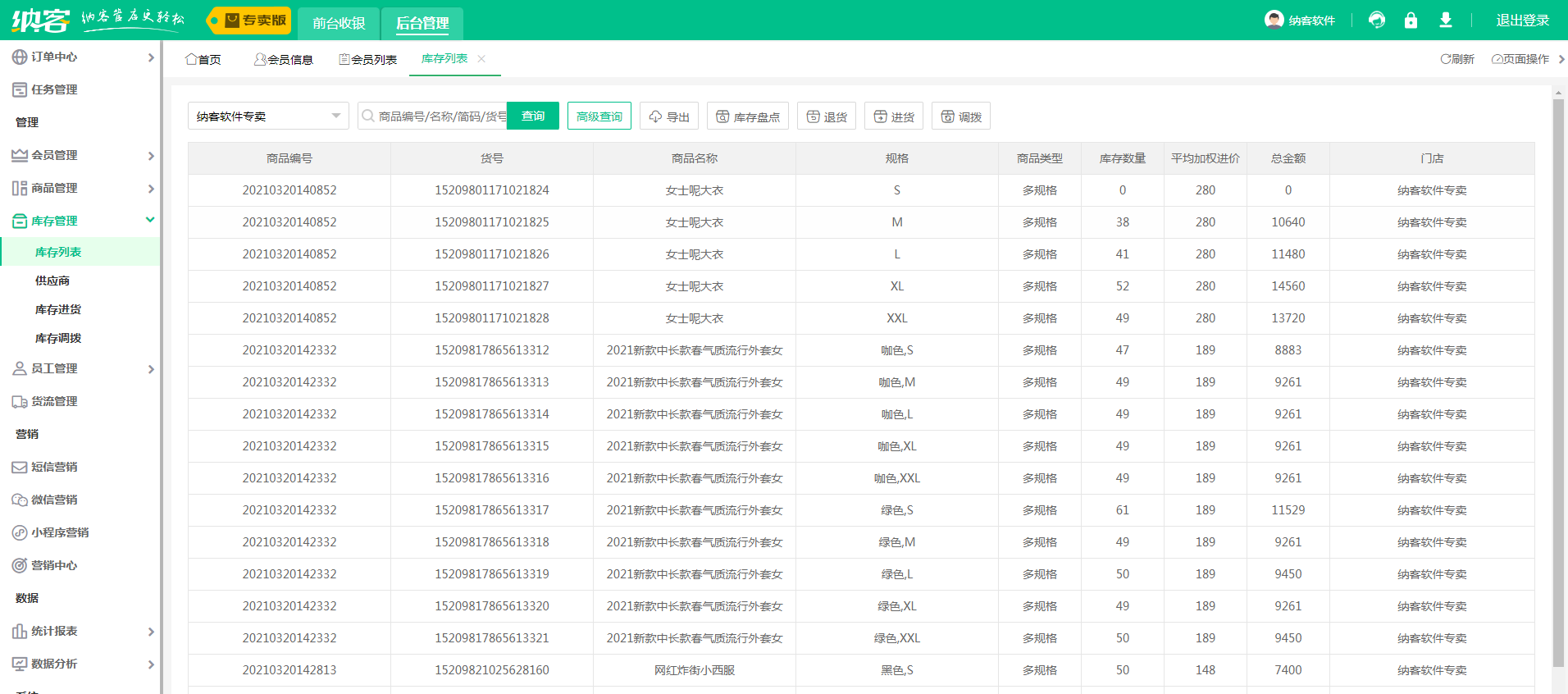Expand 员工管理 chevron

tap(151, 369)
